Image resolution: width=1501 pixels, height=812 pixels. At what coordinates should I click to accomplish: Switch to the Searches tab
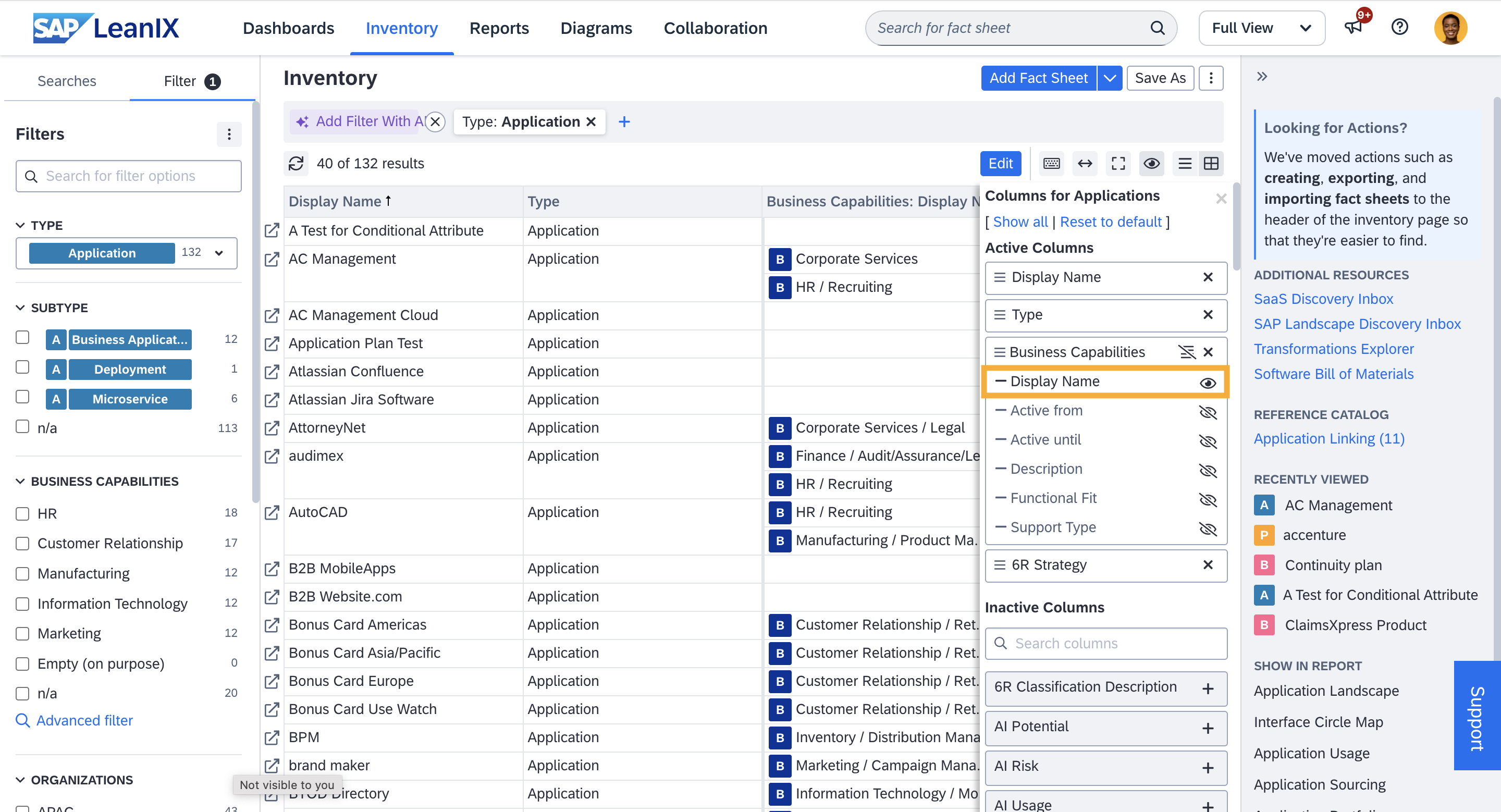pyautogui.click(x=66, y=81)
